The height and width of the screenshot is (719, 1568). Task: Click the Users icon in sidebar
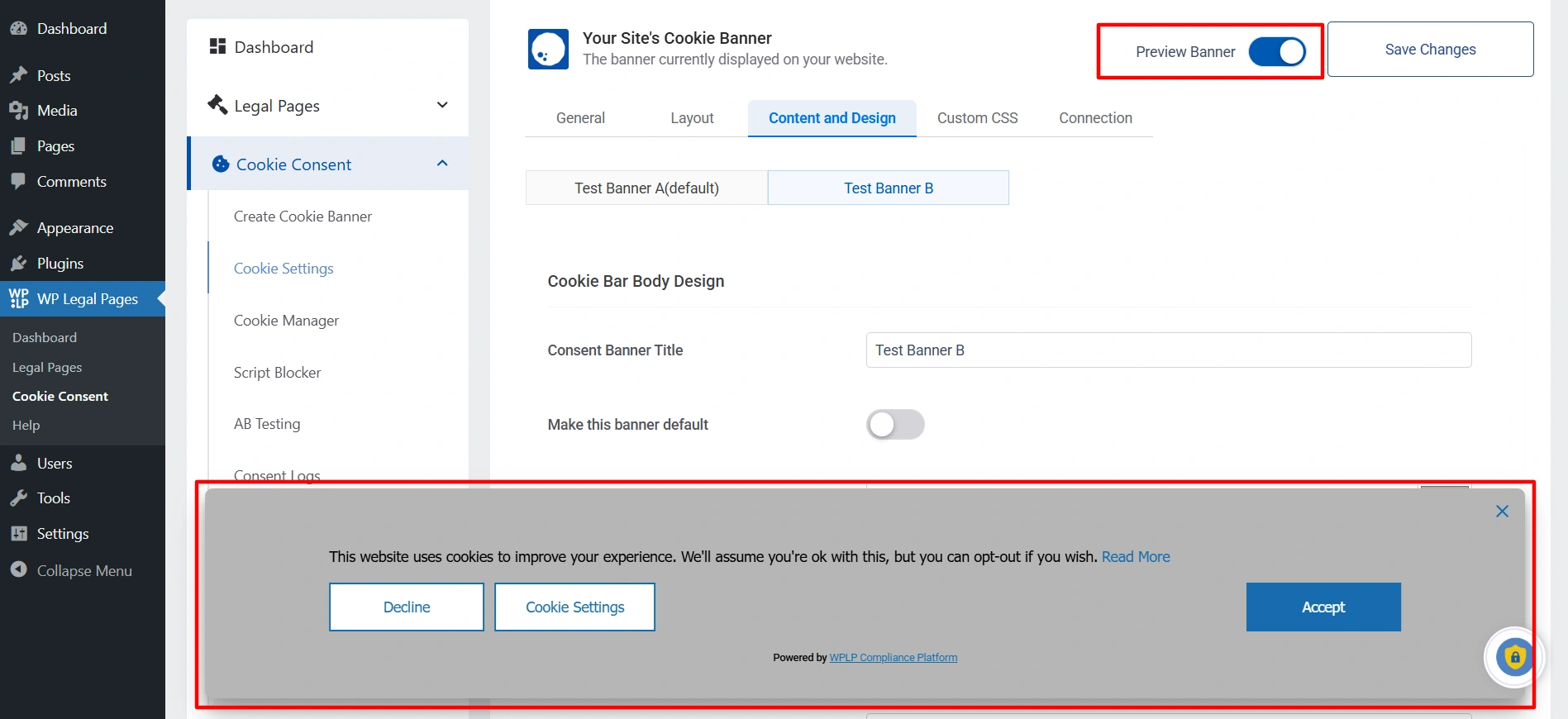click(x=18, y=464)
